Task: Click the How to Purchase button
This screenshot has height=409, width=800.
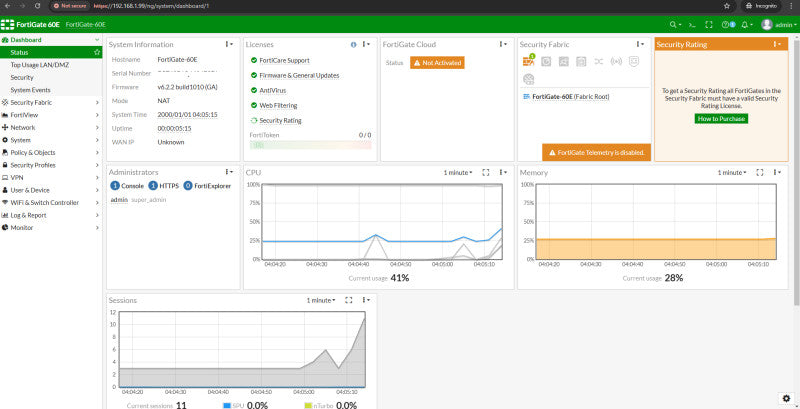Action: pos(721,119)
